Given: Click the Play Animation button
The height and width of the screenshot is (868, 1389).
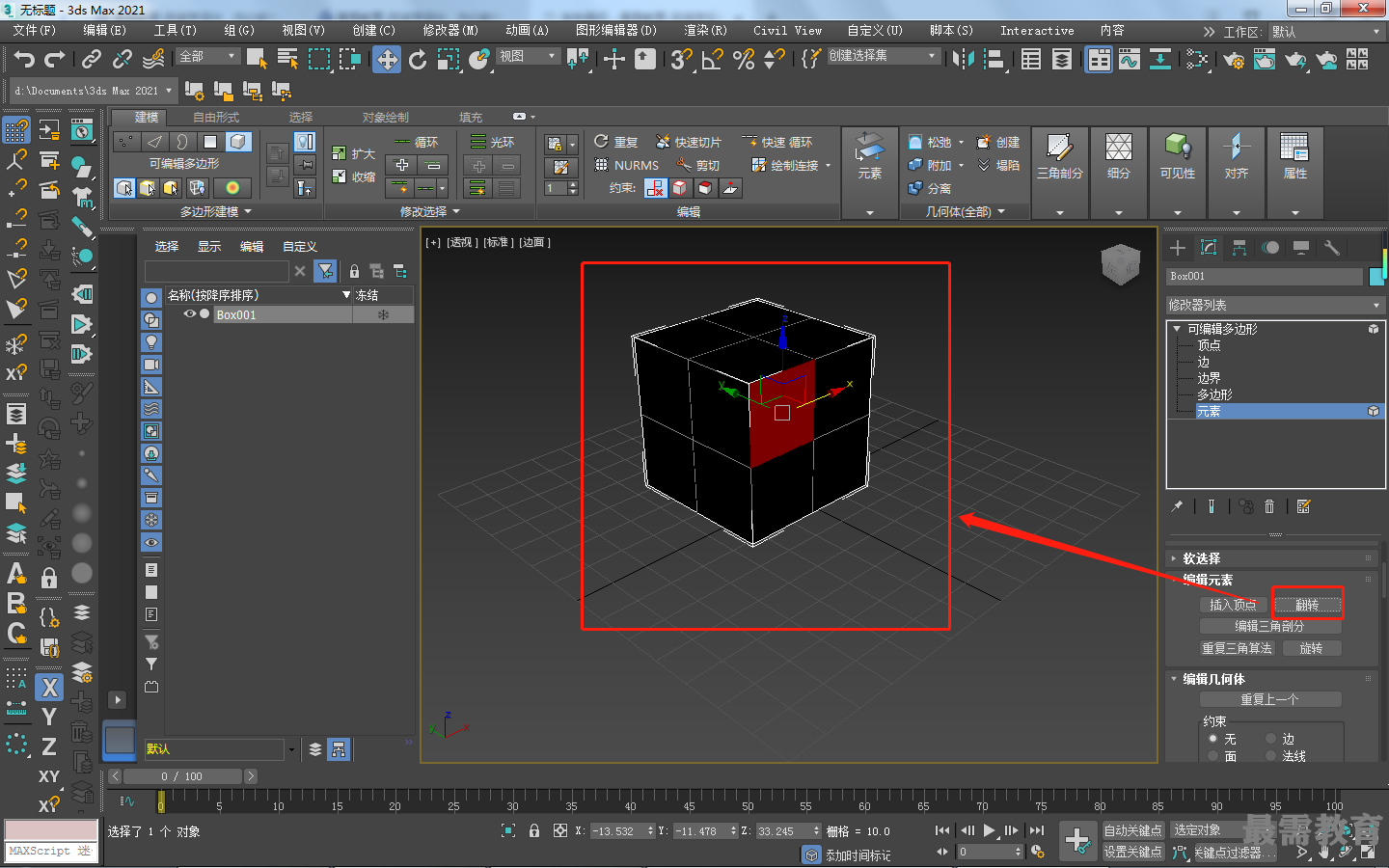Looking at the screenshot, I should [990, 830].
